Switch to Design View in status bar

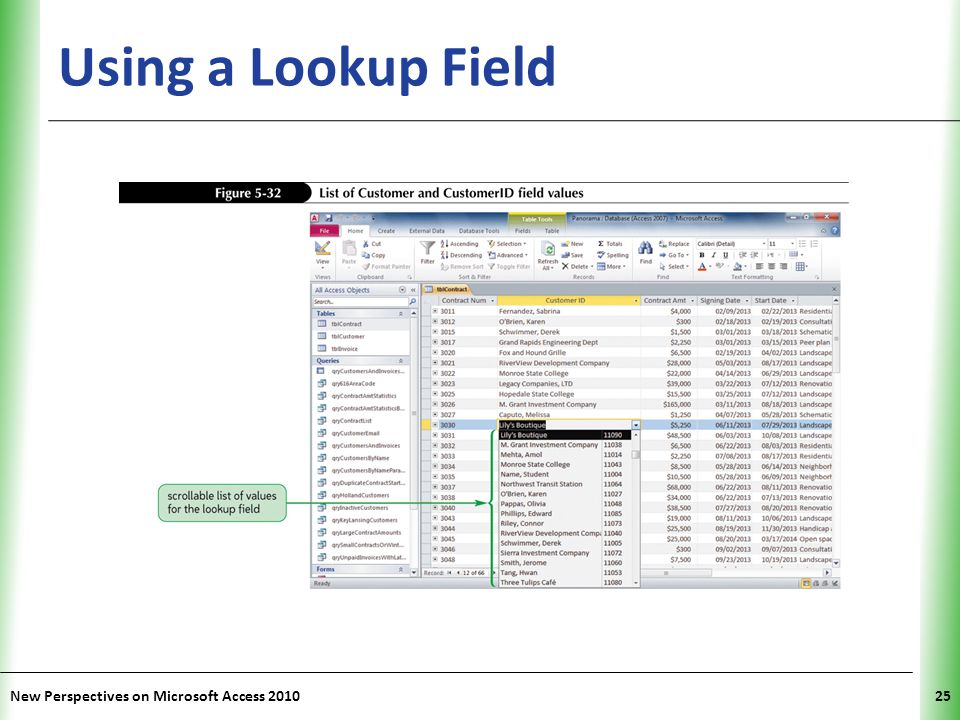coord(835,583)
